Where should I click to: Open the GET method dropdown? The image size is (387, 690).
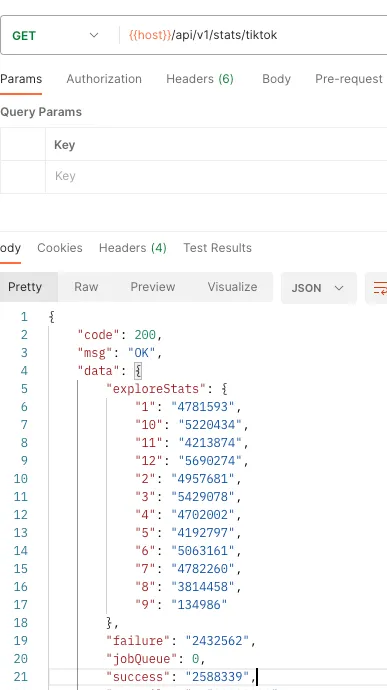pyautogui.click(x=55, y=35)
